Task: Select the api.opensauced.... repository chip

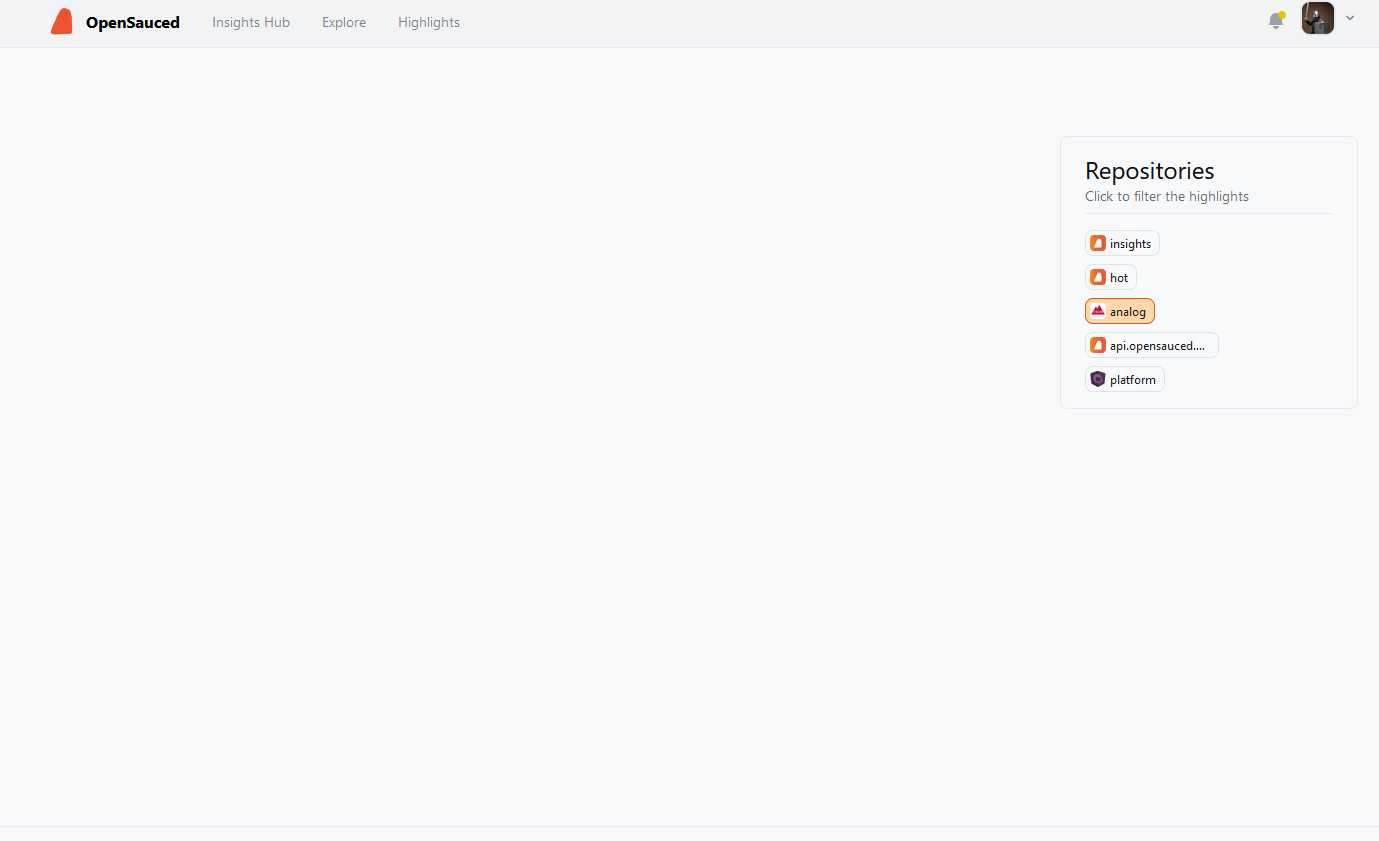Action: coord(1151,345)
